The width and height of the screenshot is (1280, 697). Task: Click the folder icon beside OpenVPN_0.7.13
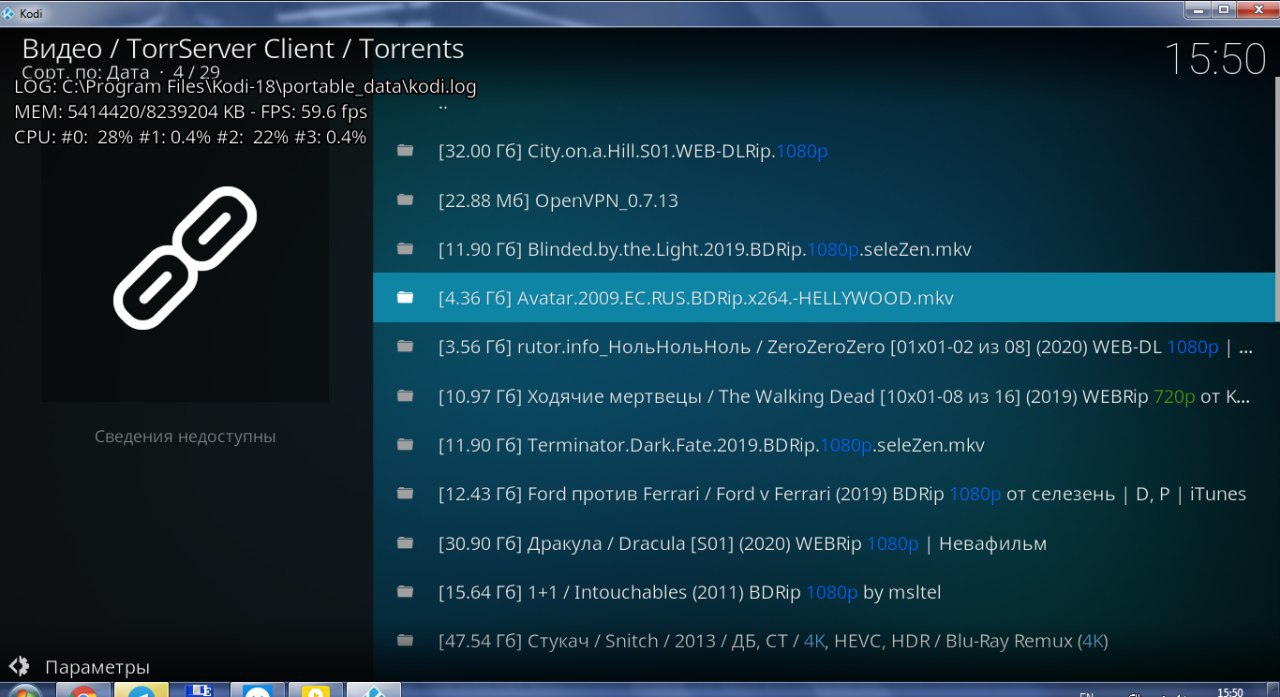405,200
